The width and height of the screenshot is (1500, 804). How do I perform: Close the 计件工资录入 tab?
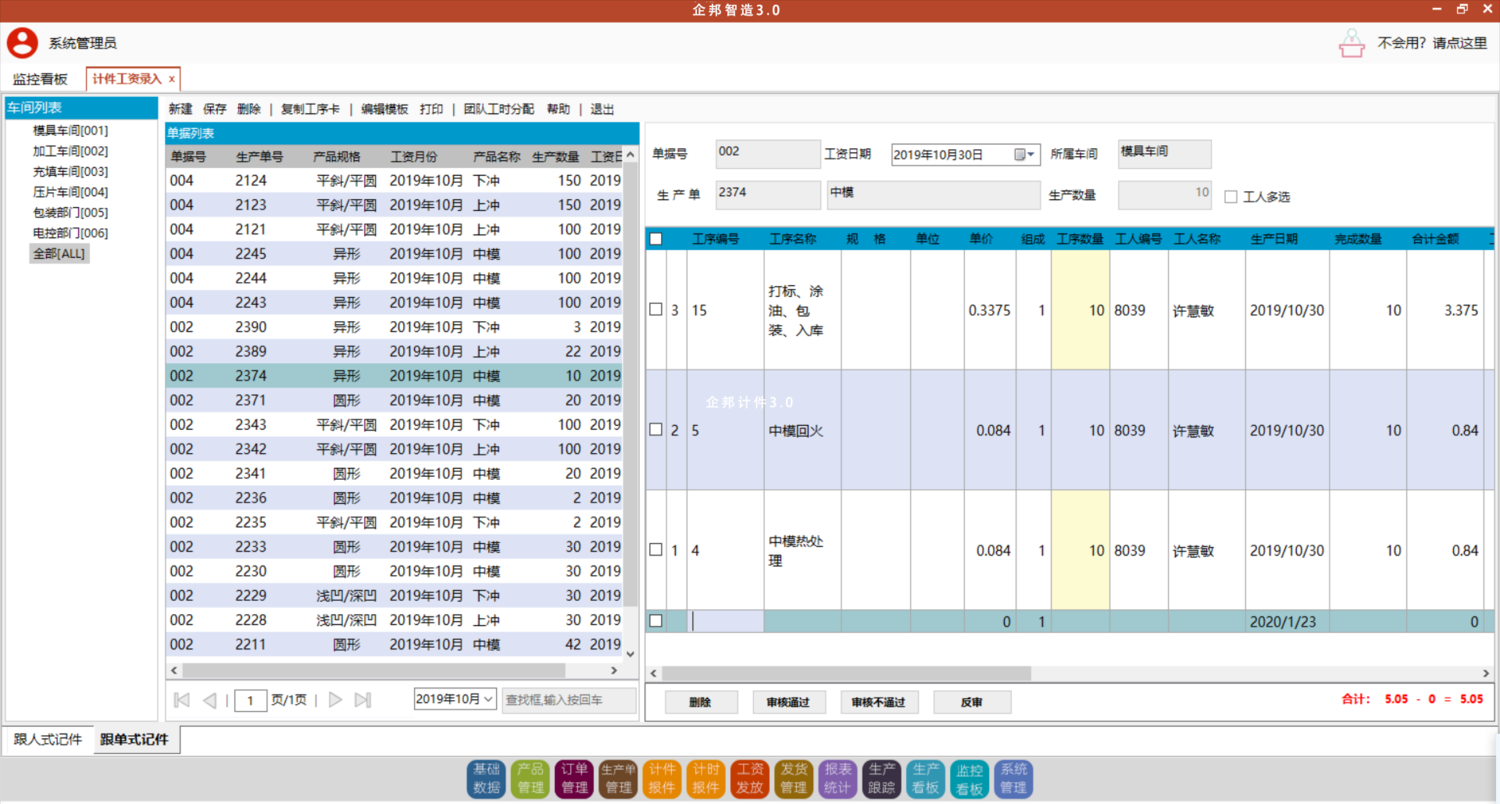coord(172,79)
